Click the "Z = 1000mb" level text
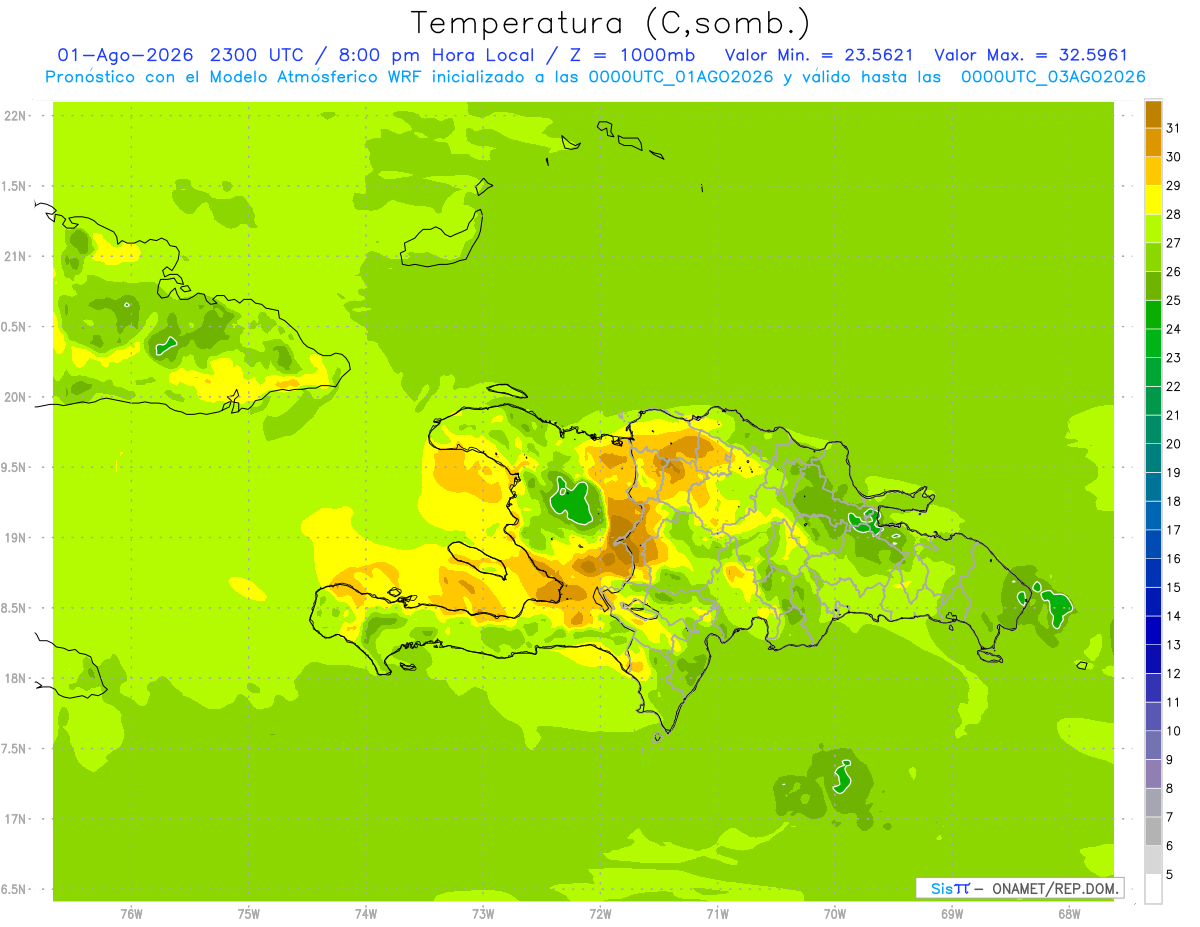The width and height of the screenshot is (1200, 927). pyautogui.click(x=632, y=55)
